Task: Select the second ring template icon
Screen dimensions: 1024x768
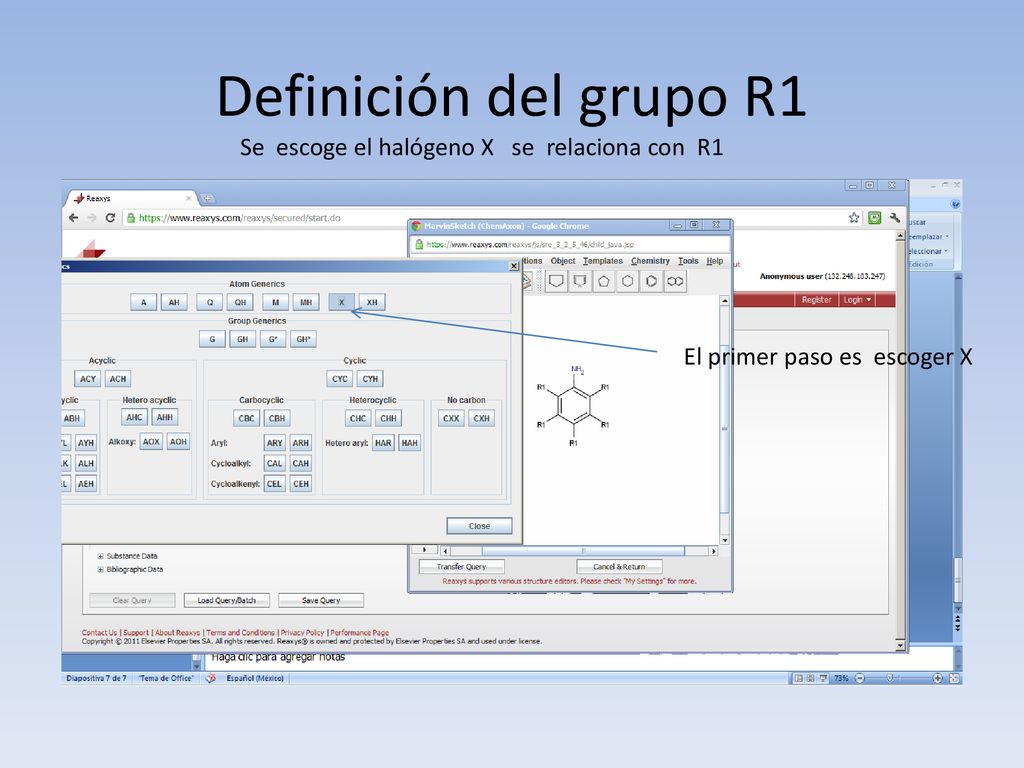Action: [580, 281]
